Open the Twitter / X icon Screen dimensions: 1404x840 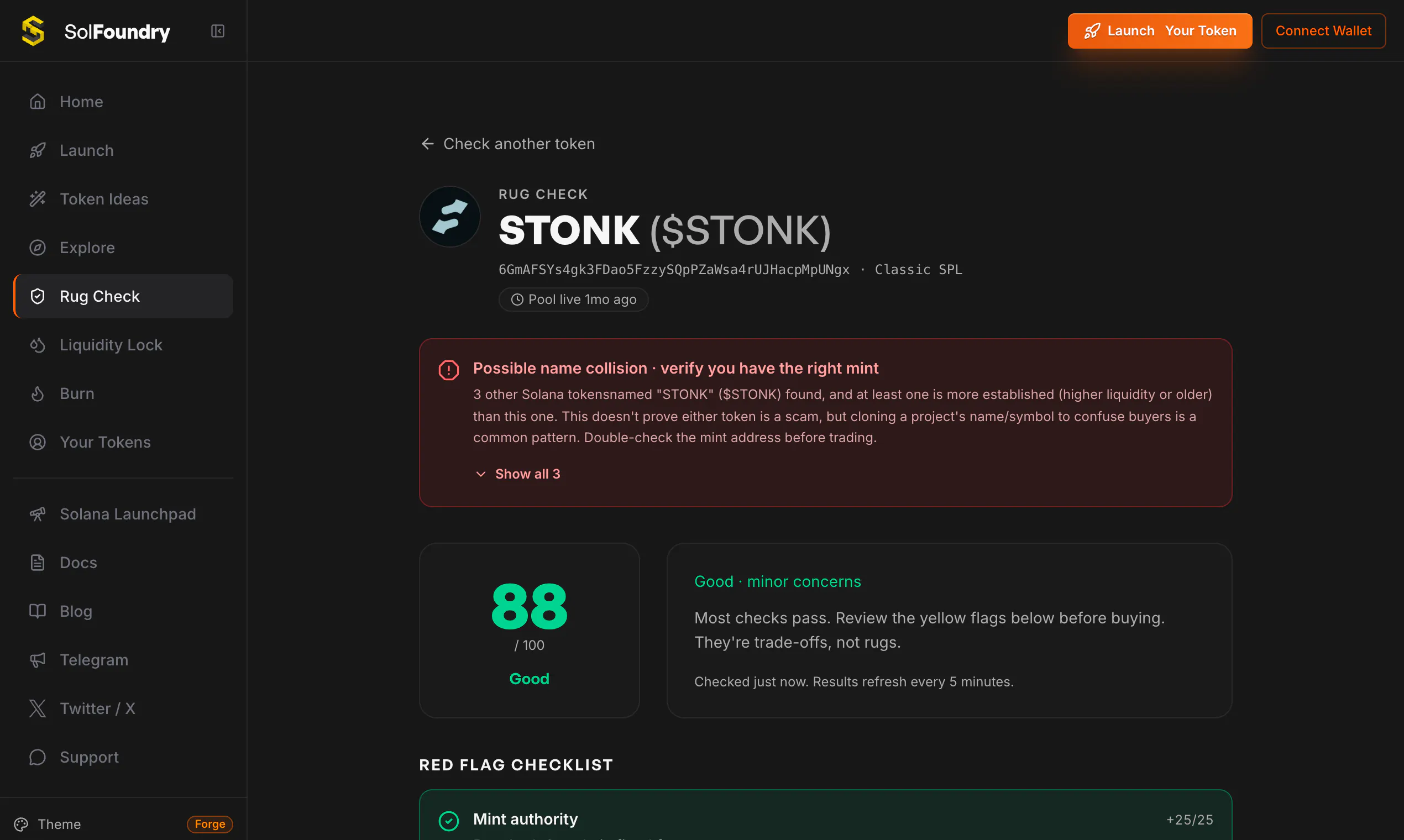[38, 708]
